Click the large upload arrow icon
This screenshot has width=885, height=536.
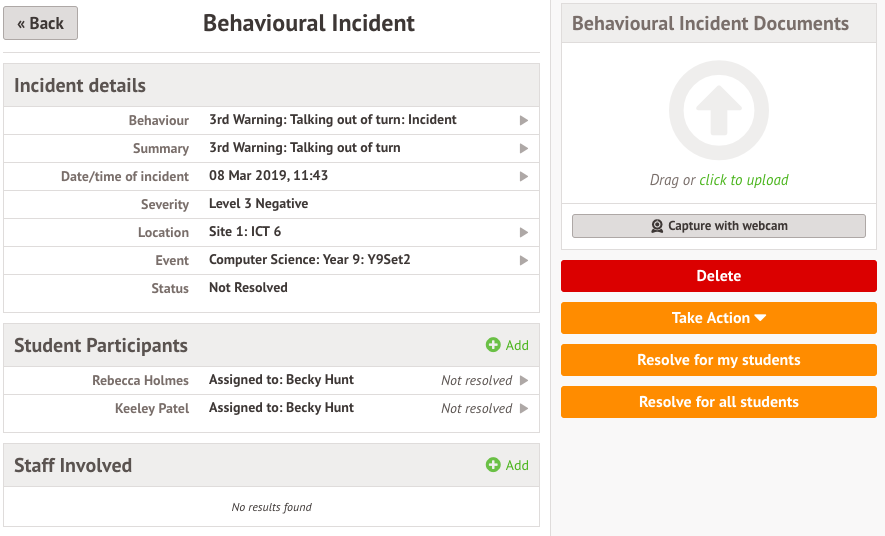coord(718,111)
